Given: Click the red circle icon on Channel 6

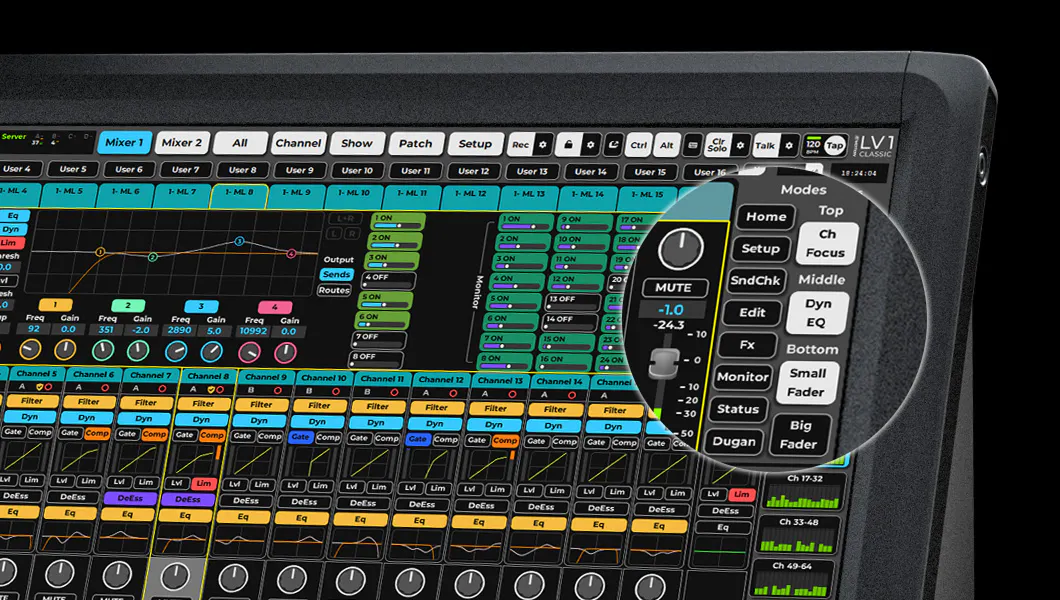Looking at the screenshot, I should click(x=105, y=388).
